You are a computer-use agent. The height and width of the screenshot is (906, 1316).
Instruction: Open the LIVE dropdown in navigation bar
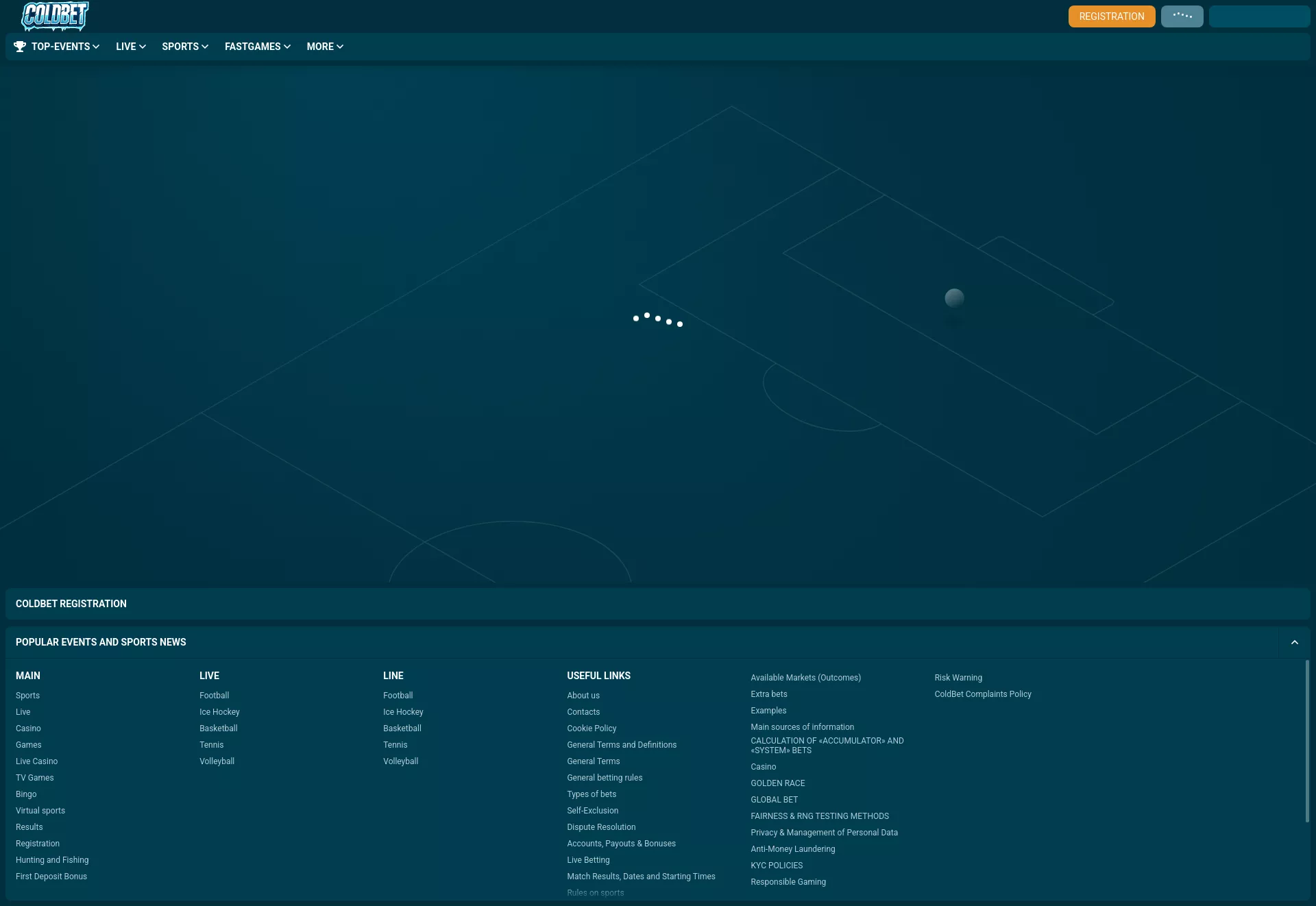(130, 47)
